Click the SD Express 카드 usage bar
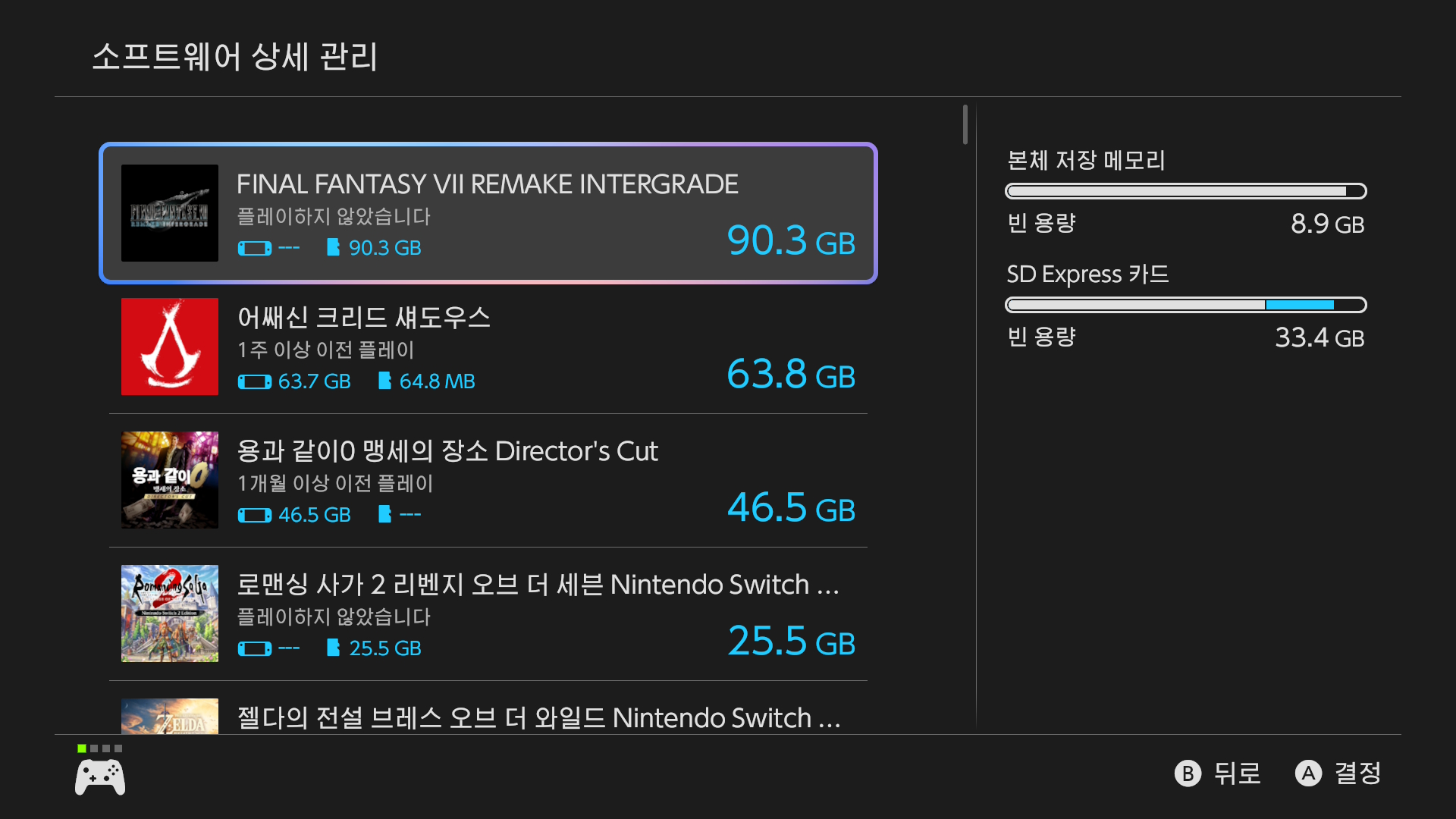 (x=1185, y=305)
